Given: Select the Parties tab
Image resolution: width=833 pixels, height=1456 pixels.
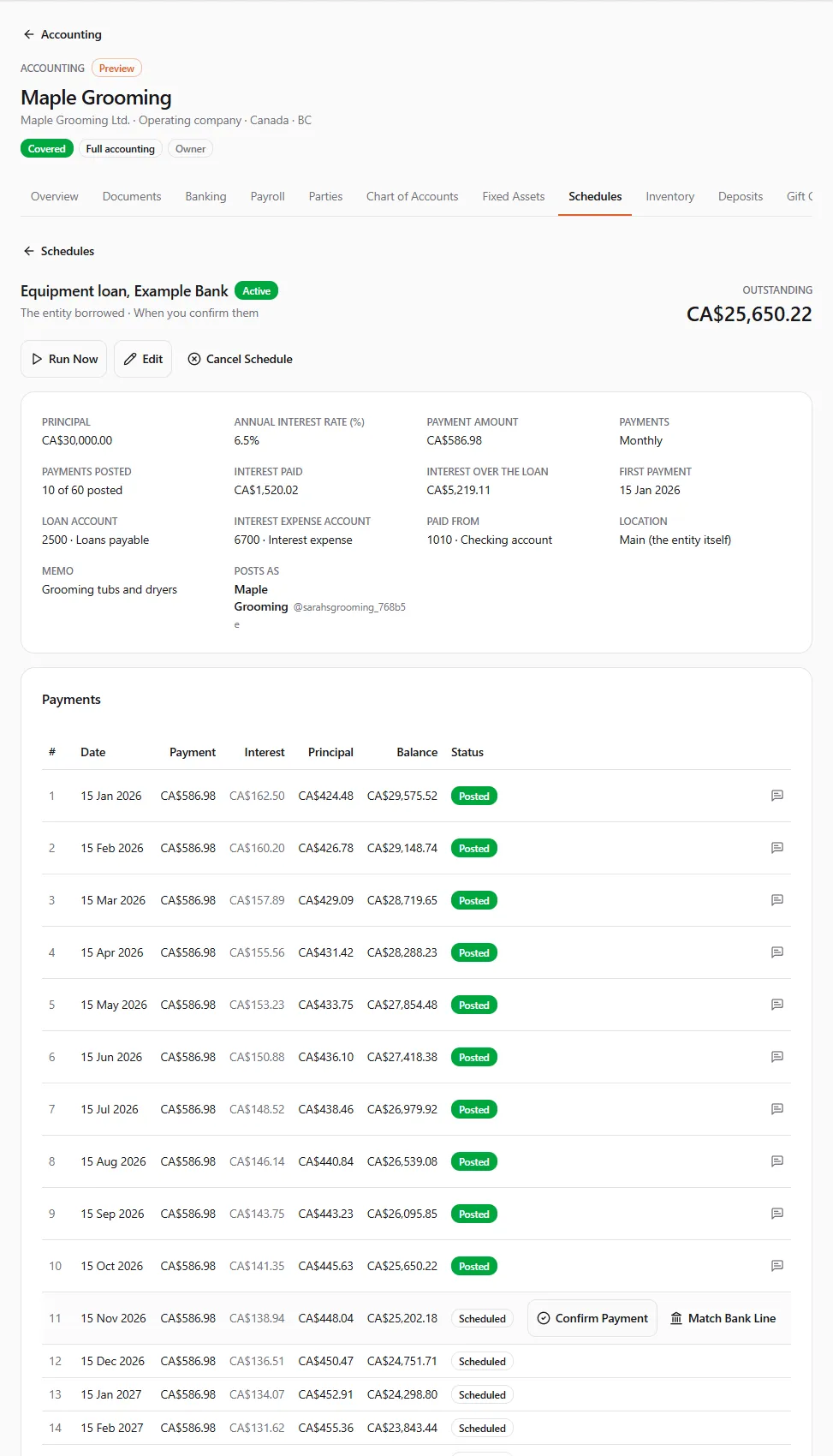Looking at the screenshot, I should tap(326, 196).
